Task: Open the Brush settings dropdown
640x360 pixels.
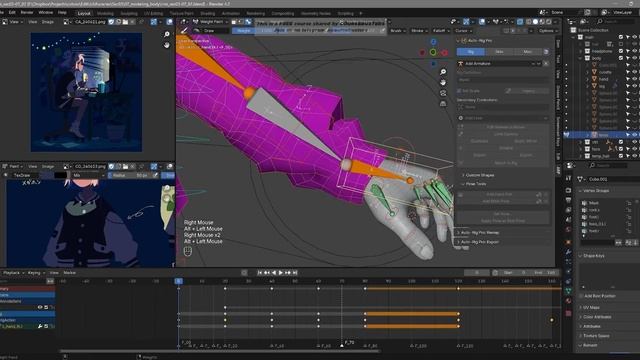Action: tap(397, 31)
